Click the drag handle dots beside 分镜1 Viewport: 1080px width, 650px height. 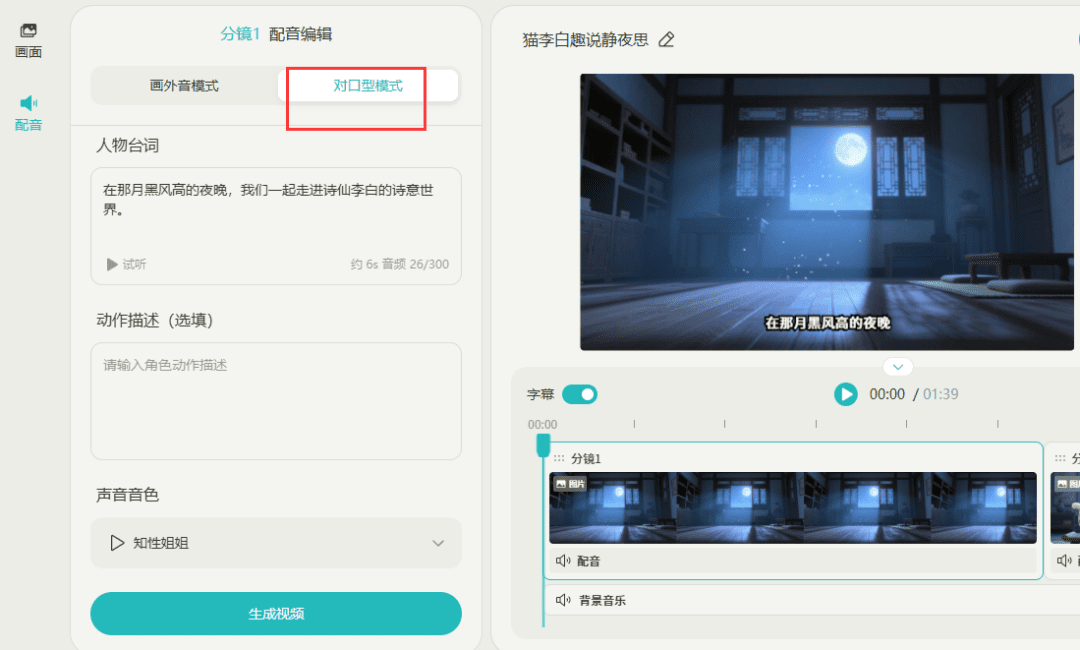(559, 459)
